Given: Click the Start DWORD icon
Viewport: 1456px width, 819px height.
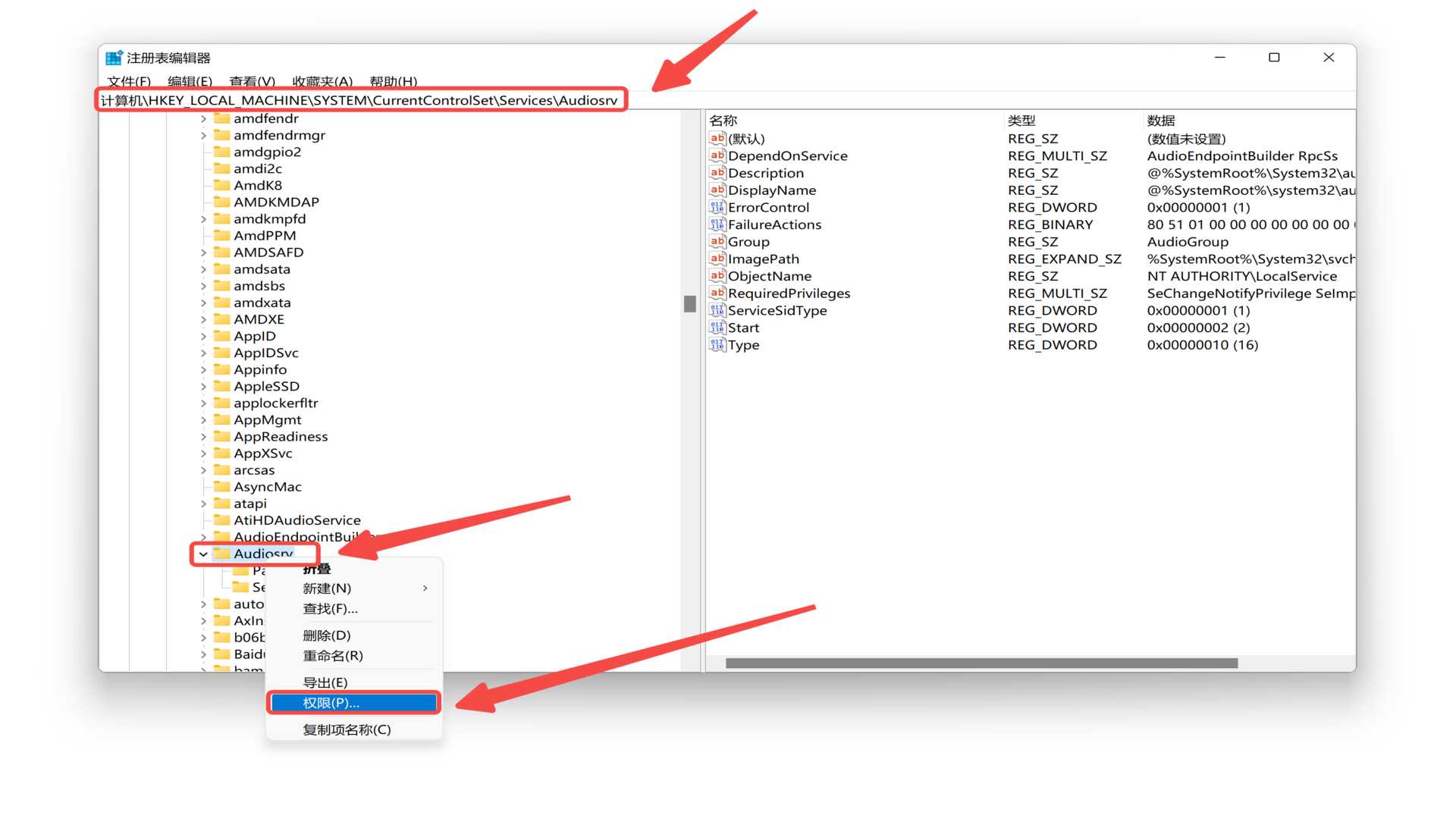Looking at the screenshot, I should 717,328.
